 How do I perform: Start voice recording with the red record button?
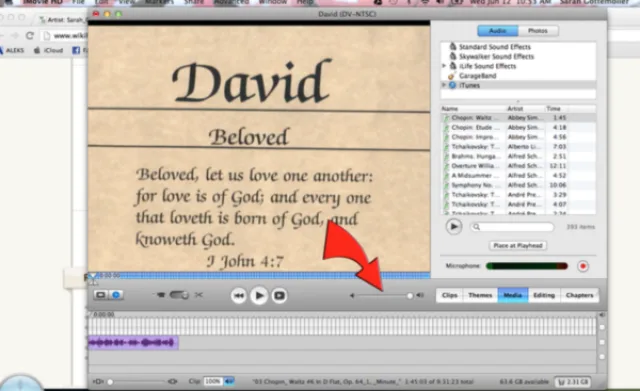point(583,266)
